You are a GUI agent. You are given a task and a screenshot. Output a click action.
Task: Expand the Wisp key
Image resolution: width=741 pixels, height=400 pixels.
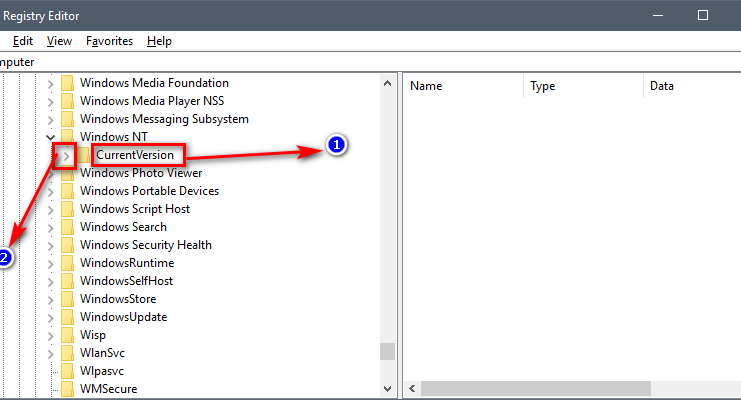[51, 336]
